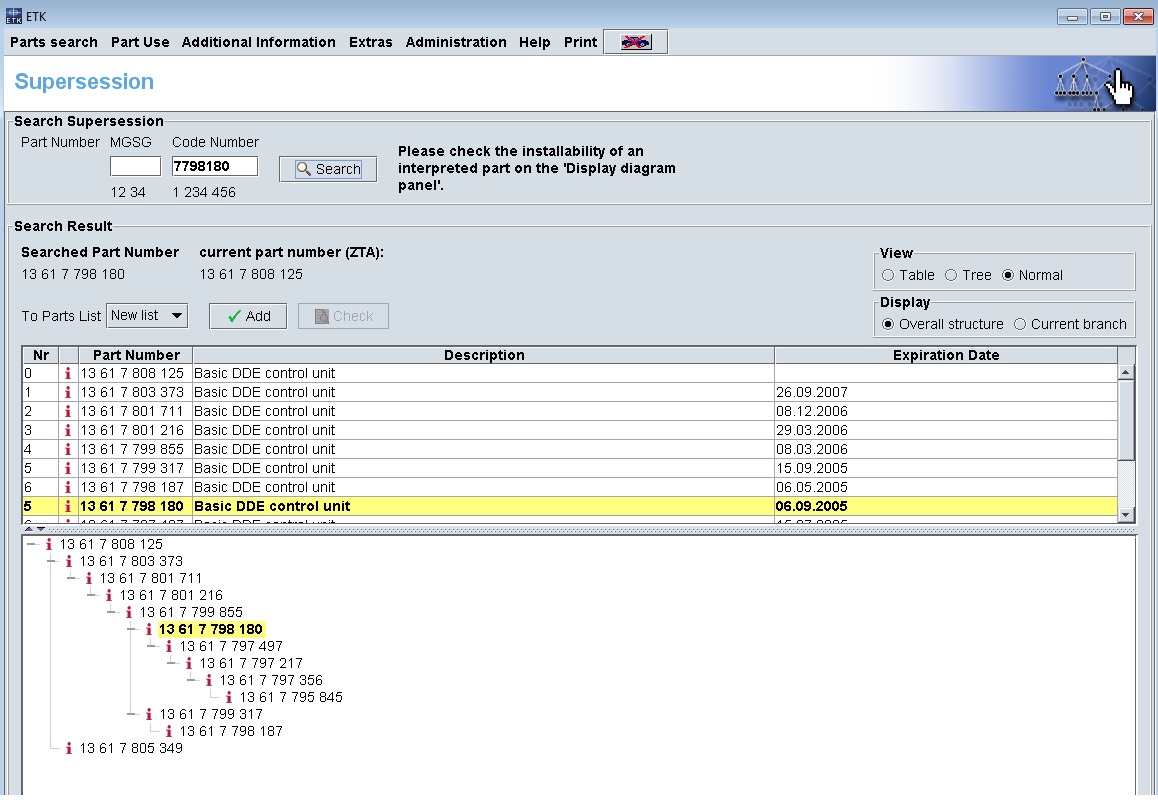
Task: Collapse the 13 61 7 799 317 tree node
Action: 131,714
